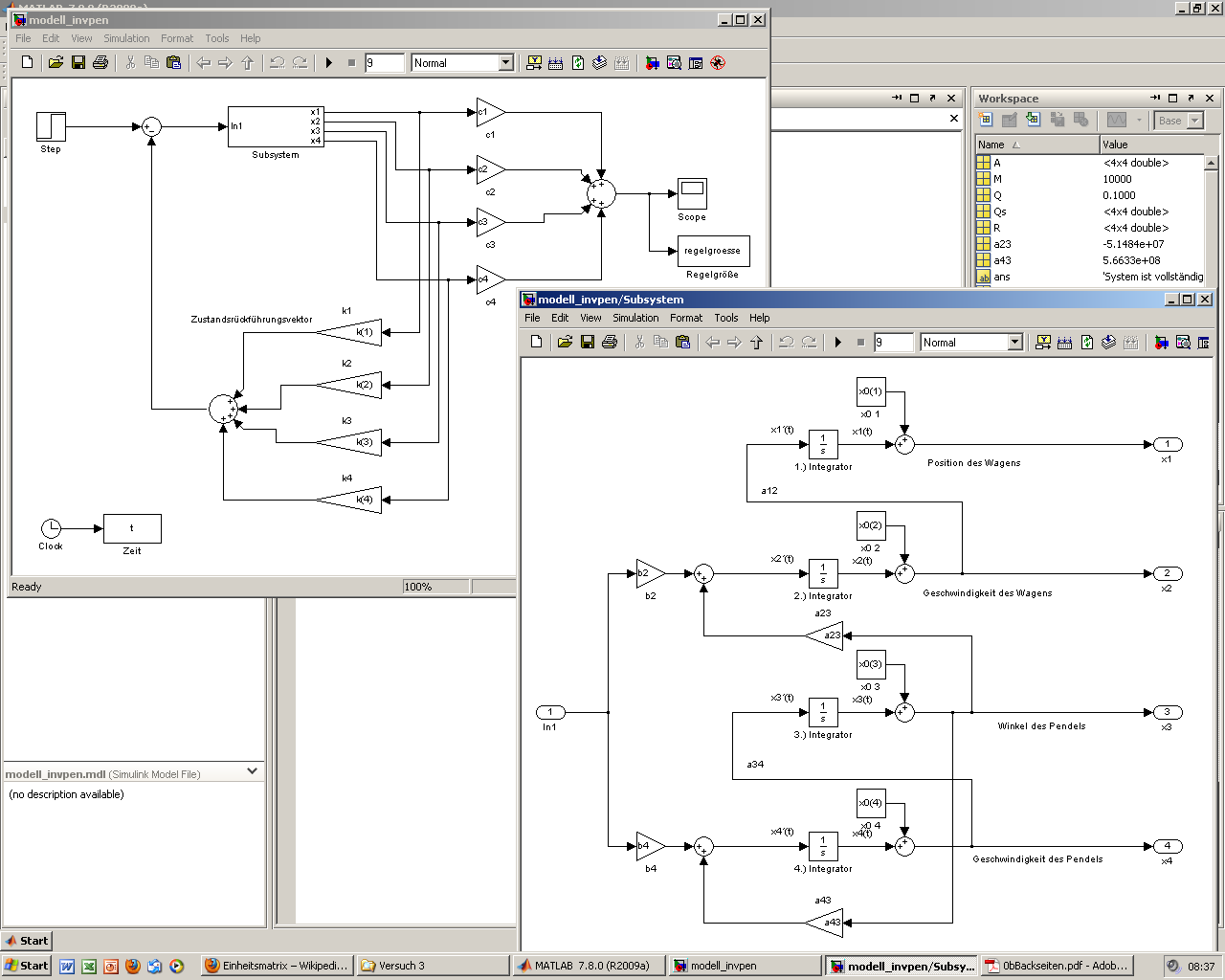Open simulation mode dropdown in Subsystem window
Image resolution: width=1225 pixels, height=980 pixels.
tap(1015, 342)
